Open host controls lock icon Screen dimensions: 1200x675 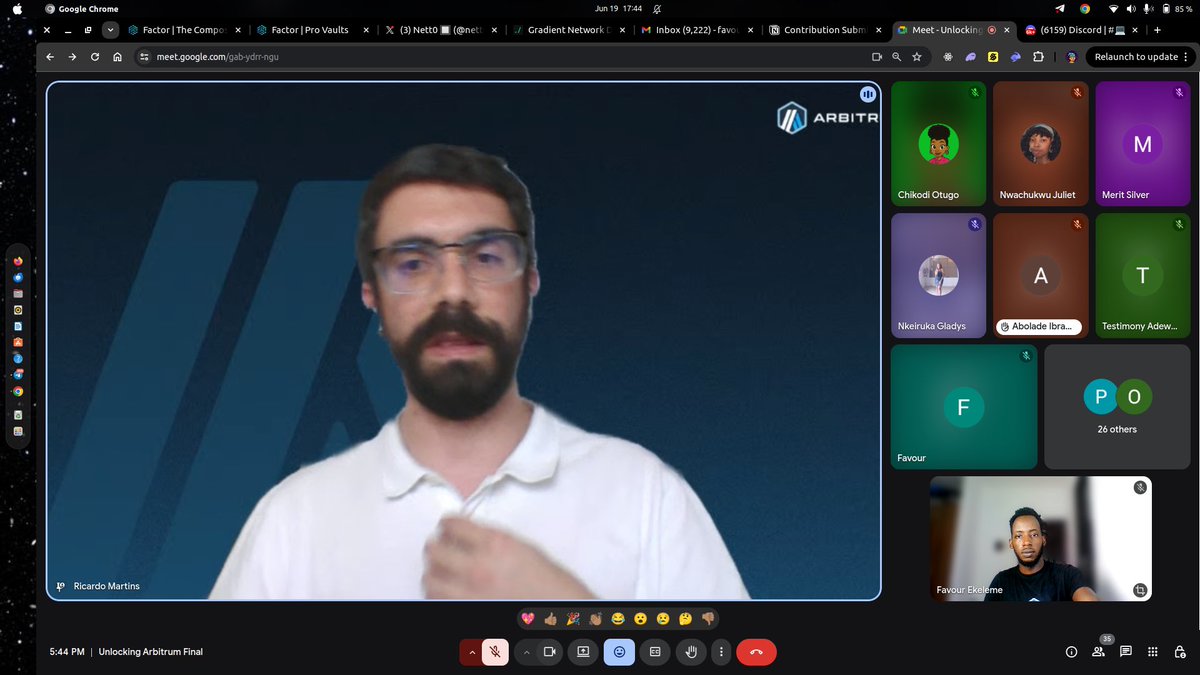pos(1180,652)
